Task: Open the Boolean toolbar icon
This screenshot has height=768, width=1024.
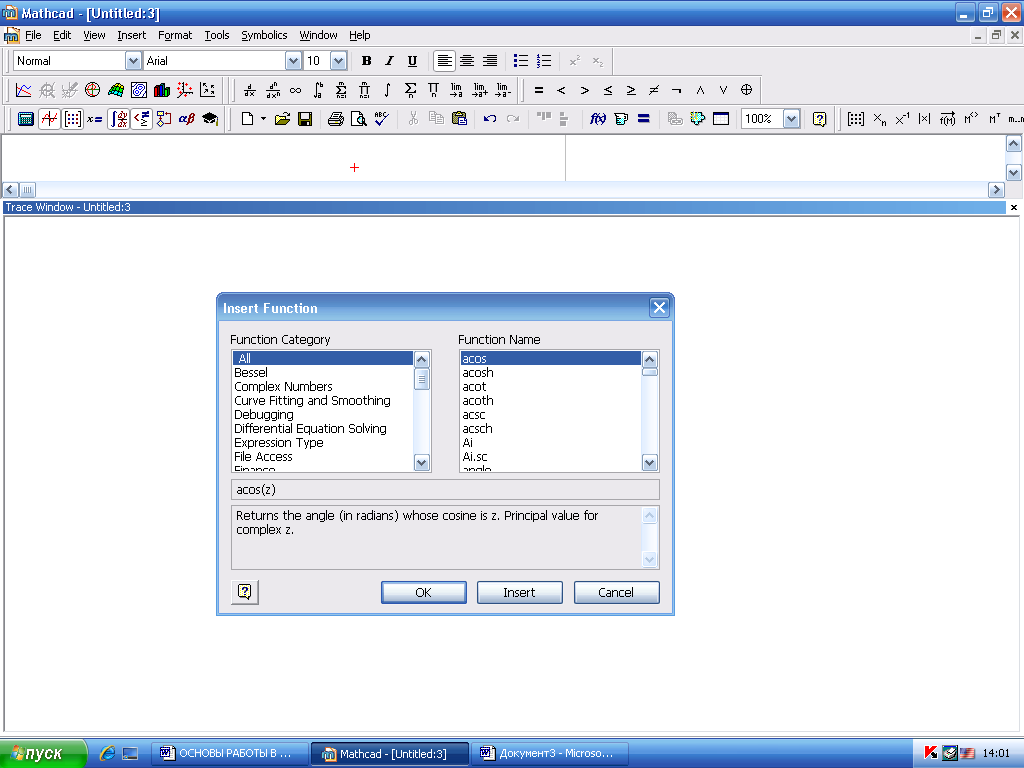Action: pyautogui.click(x=141, y=119)
